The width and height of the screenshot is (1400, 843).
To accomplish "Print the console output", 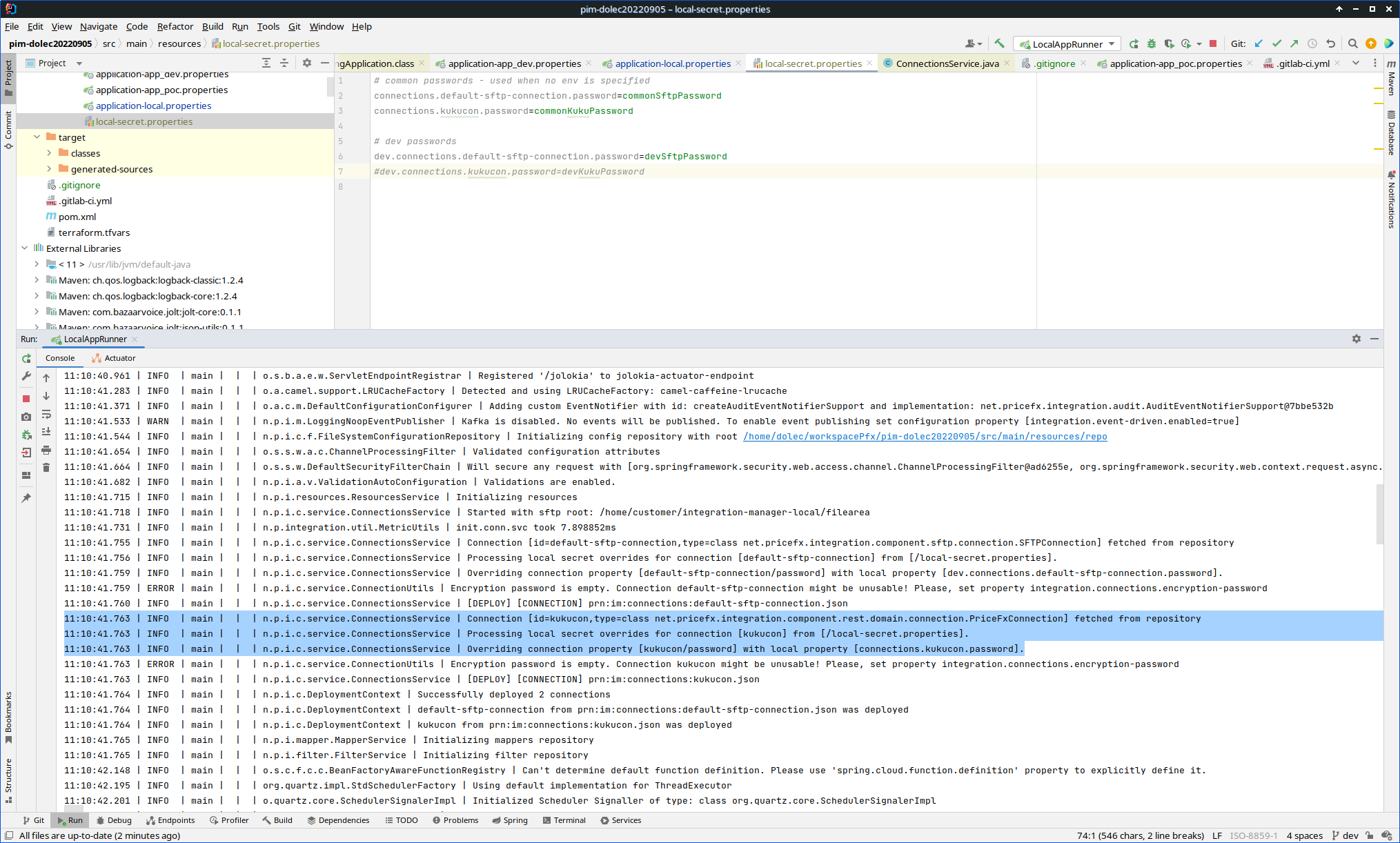I will click(46, 450).
